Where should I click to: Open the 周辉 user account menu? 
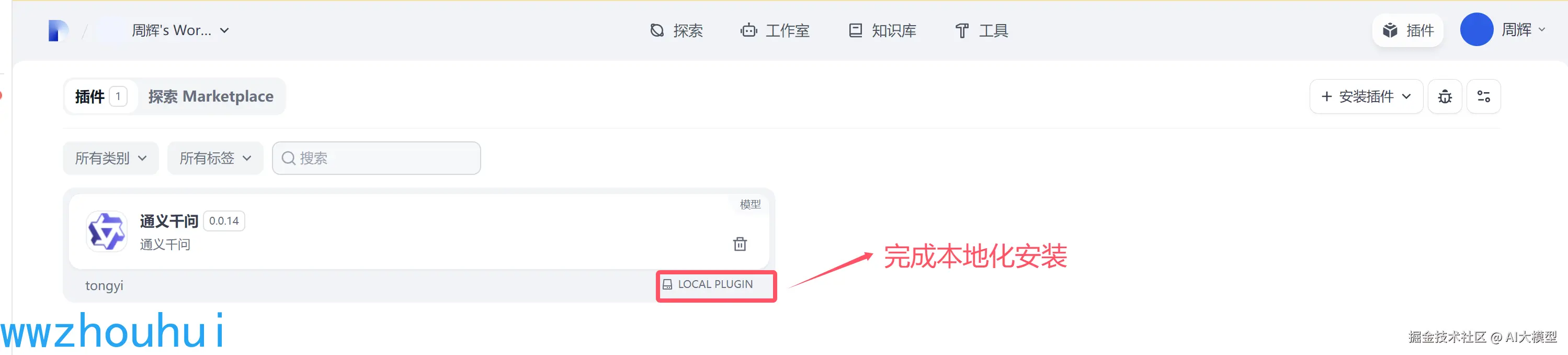pos(1503,30)
